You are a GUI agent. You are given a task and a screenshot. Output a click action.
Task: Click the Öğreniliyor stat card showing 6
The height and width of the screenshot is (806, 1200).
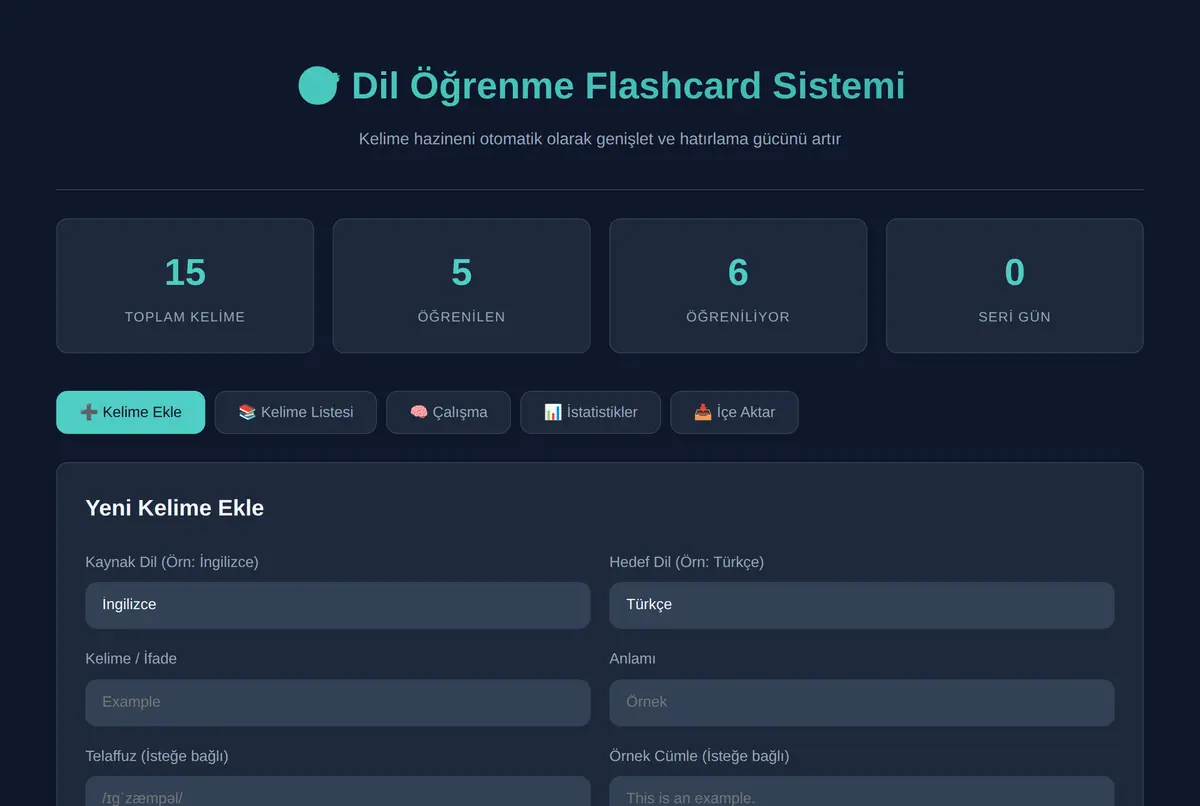click(738, 286)
